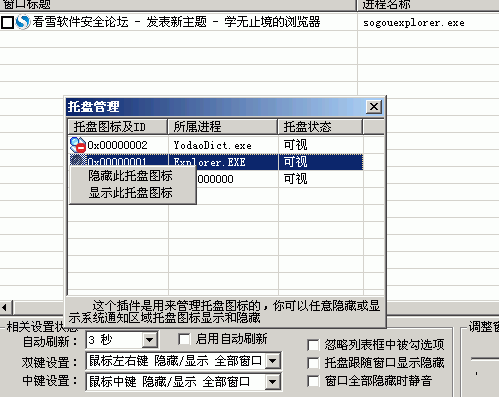Select the 看雪软件安全论坛 window title row
The image size is (499, 397).
176,22
